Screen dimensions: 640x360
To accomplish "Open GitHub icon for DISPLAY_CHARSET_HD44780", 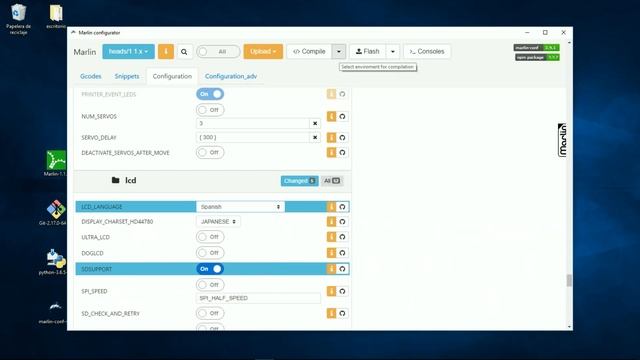I will (342, 222).
